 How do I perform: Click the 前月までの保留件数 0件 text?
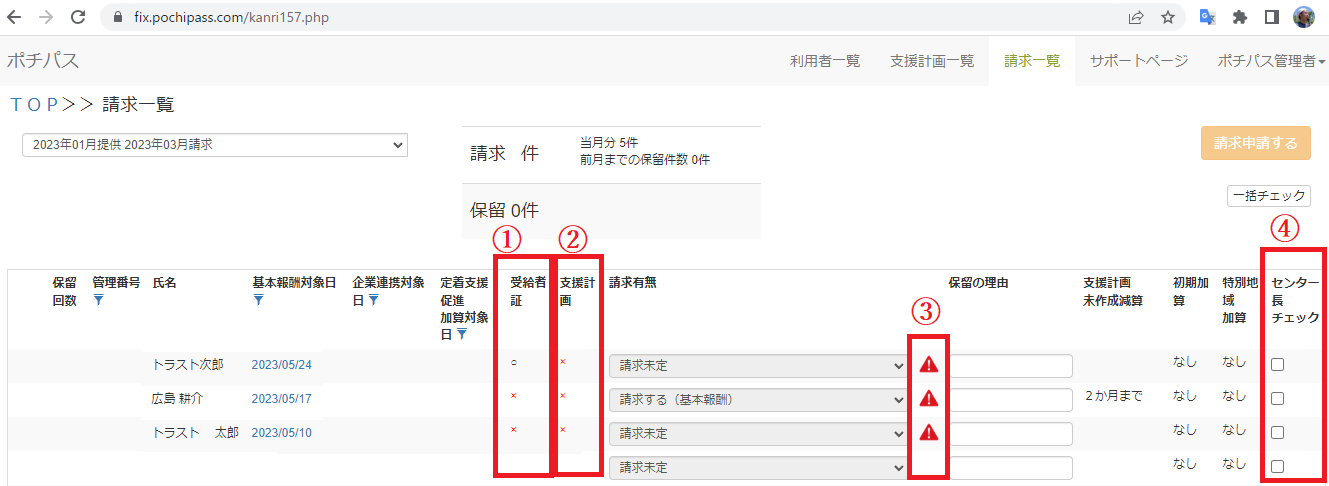[x=645, y=159]
